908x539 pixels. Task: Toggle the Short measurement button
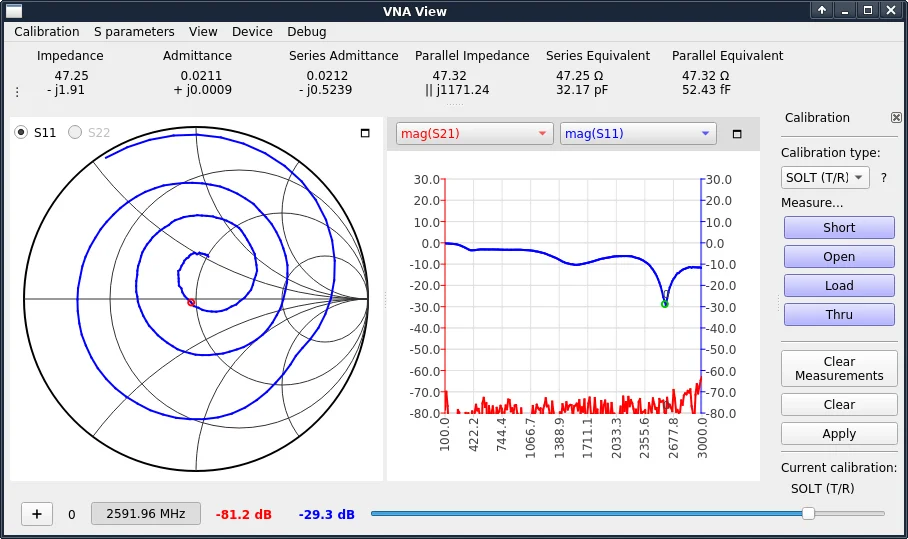coord(838,228)
